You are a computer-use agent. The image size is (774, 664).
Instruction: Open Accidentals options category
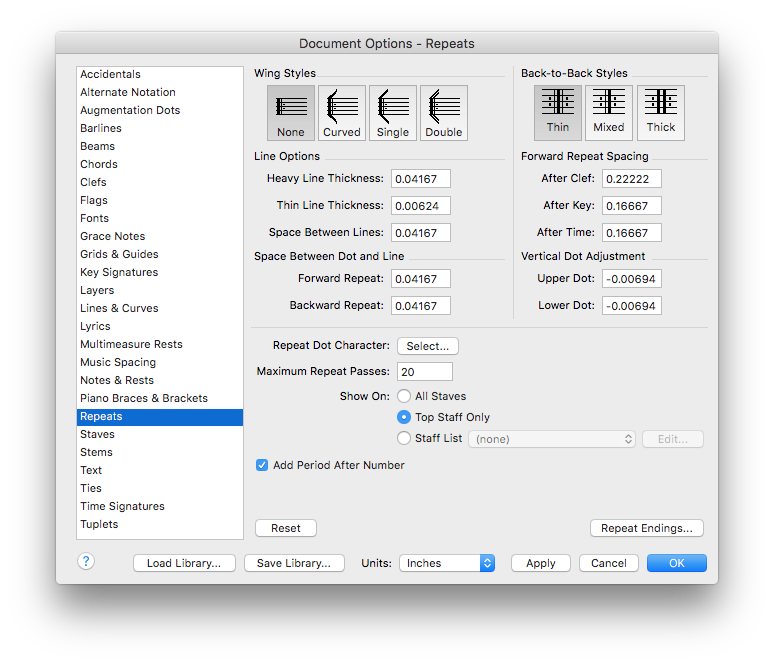[159, 74]
